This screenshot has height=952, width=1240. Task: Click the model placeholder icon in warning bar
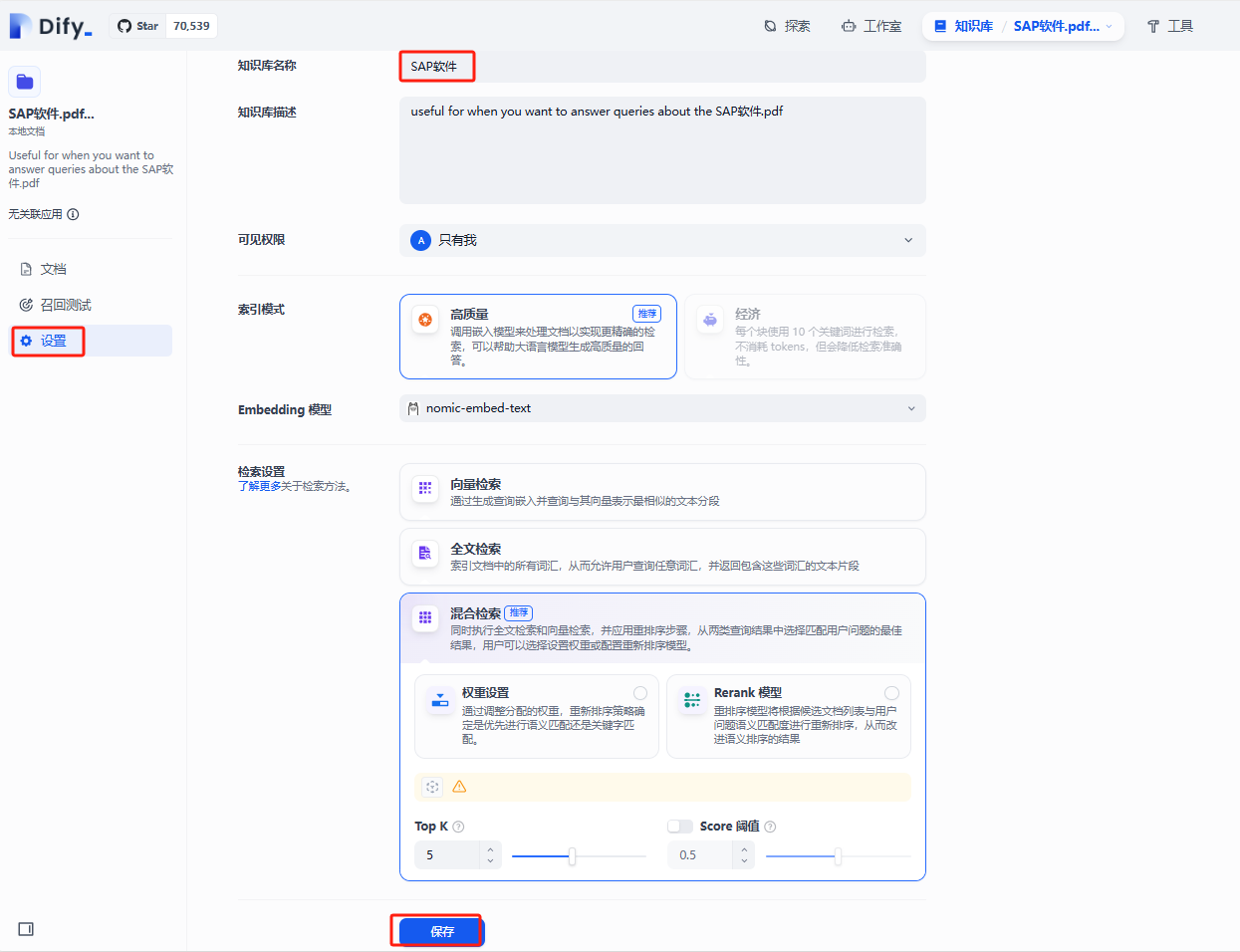point(432,787)
